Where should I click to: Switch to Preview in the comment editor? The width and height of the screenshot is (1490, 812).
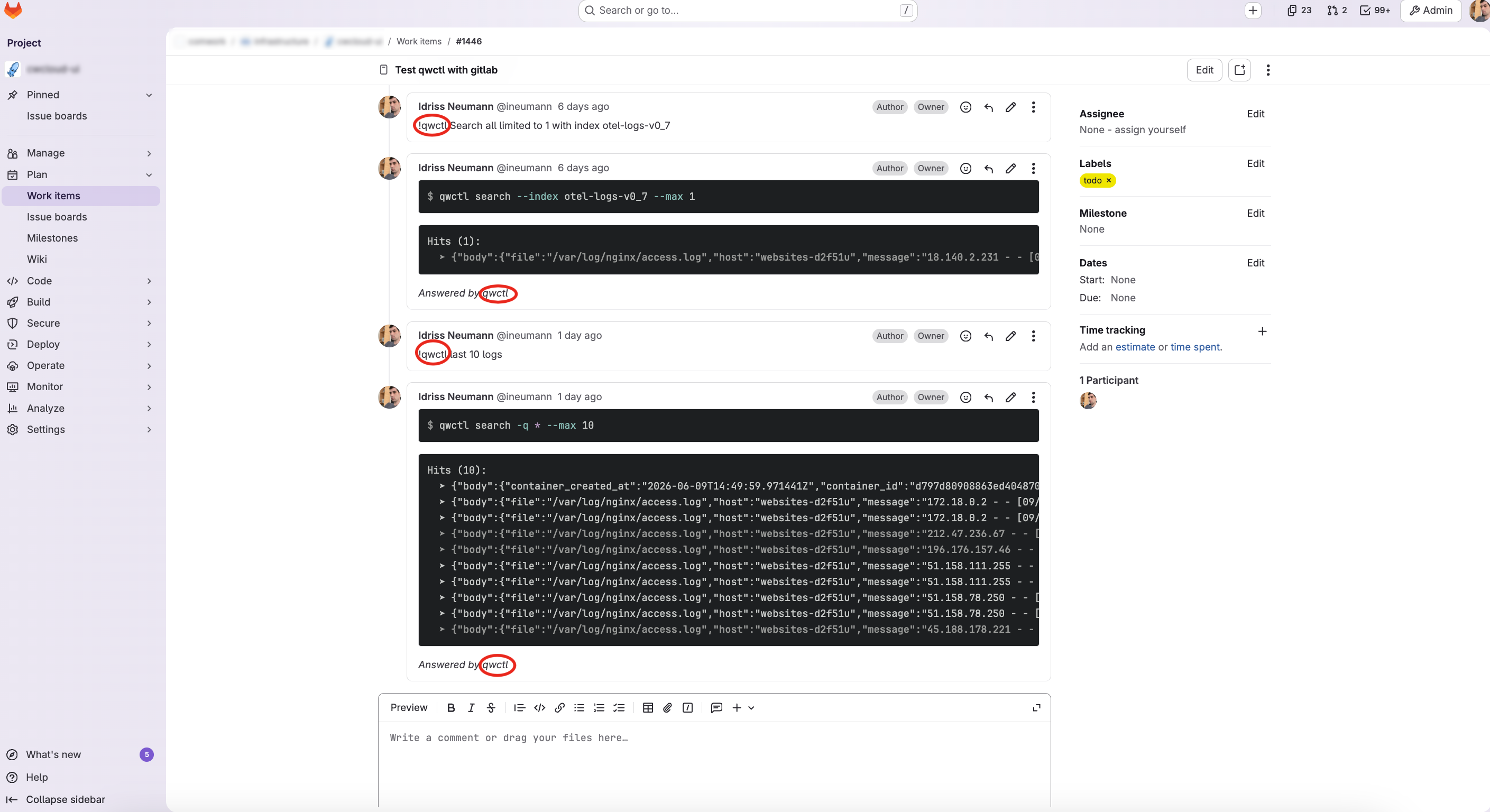409,708
